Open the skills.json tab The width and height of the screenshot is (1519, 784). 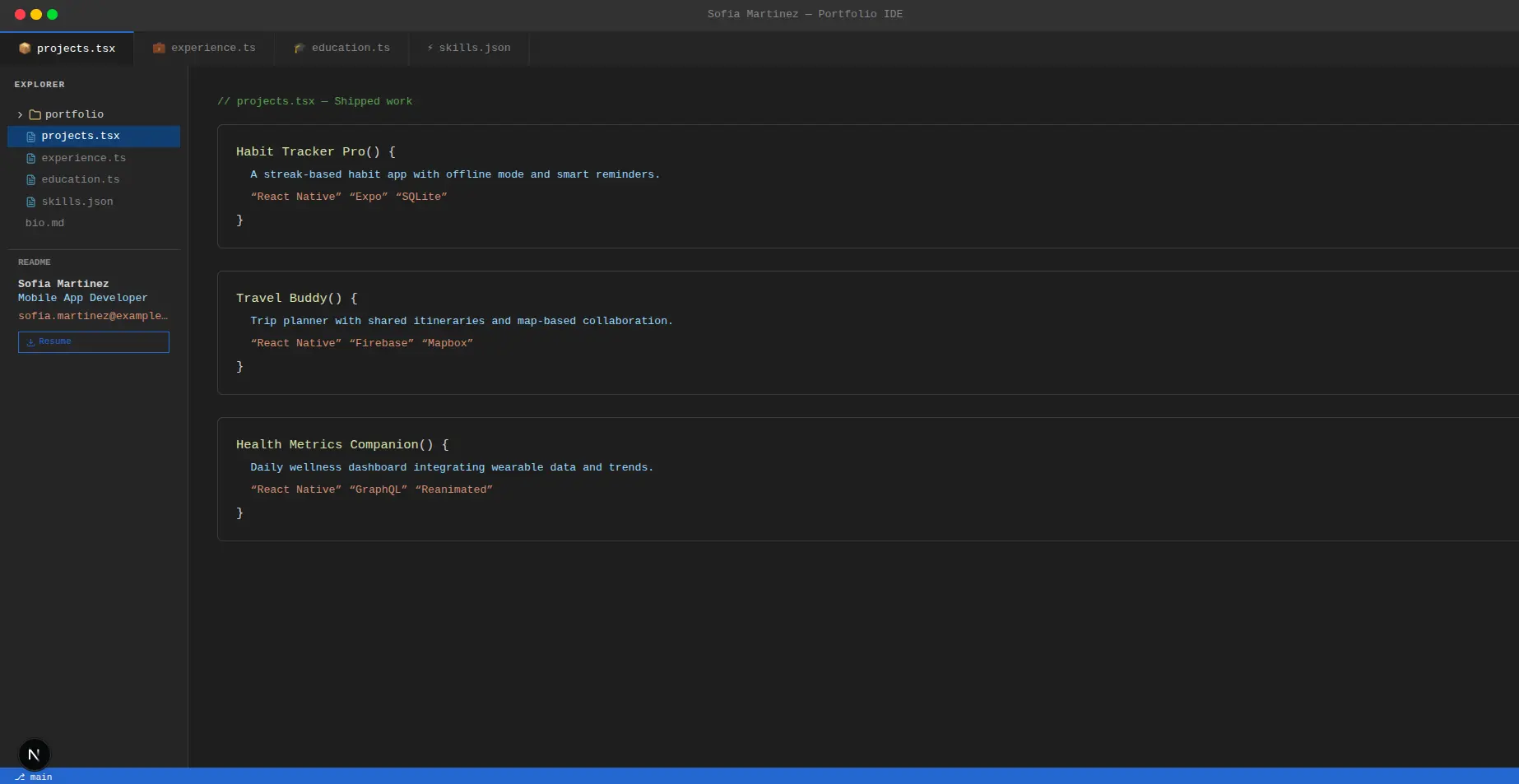click(469, 49)
